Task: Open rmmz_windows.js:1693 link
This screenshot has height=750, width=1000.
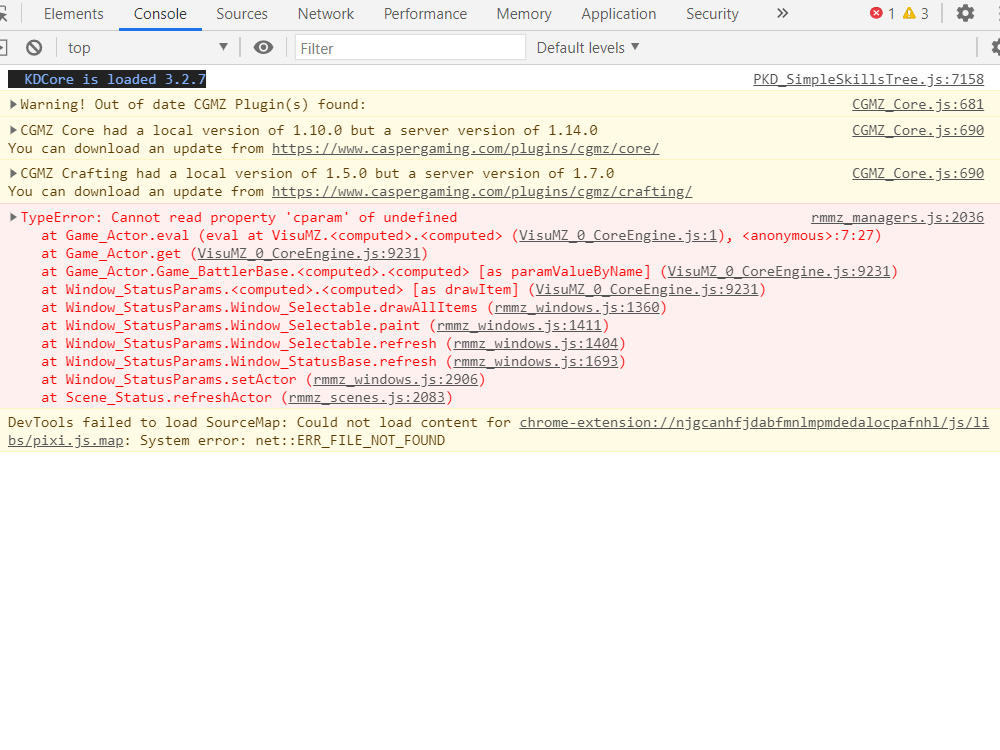Action: (x=536, y=361)
